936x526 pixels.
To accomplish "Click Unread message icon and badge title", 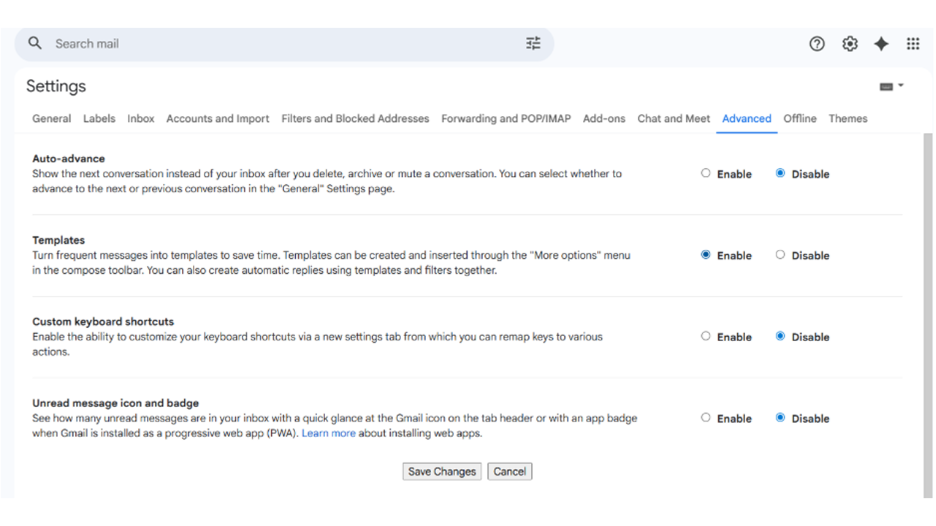I will coord(116,403).
